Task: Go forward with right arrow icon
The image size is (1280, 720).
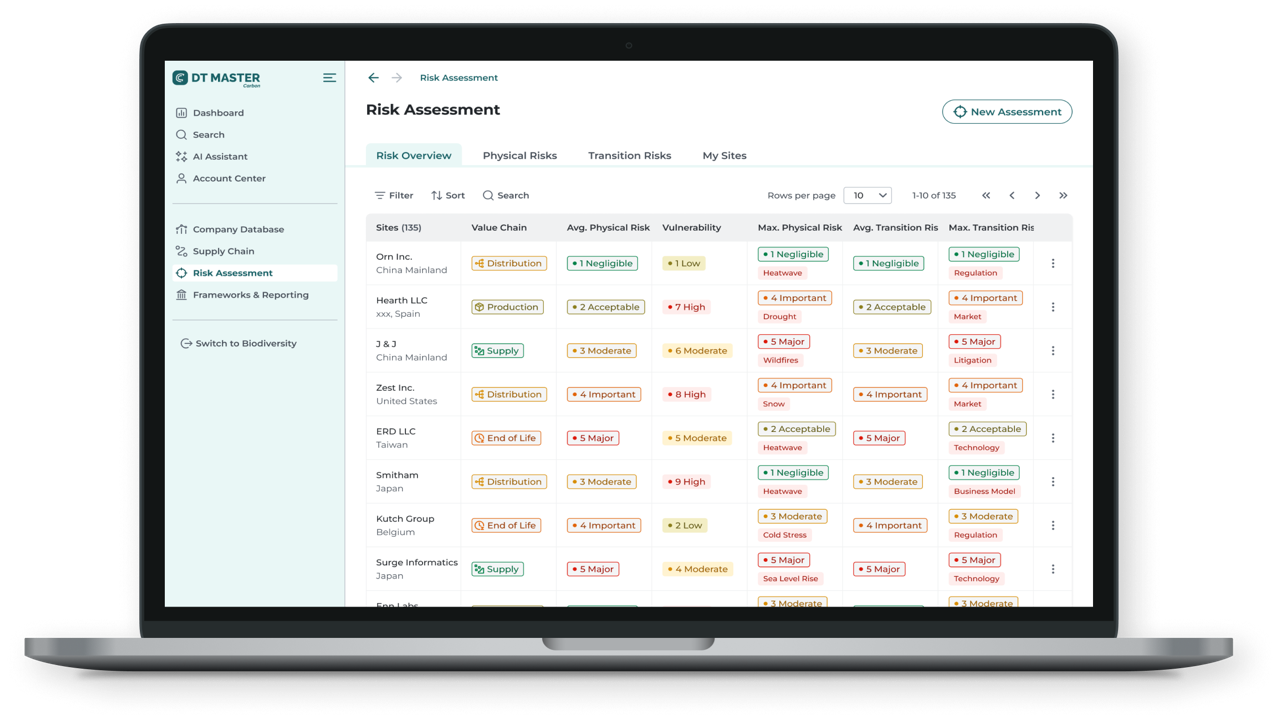Action: click(397, 78)
